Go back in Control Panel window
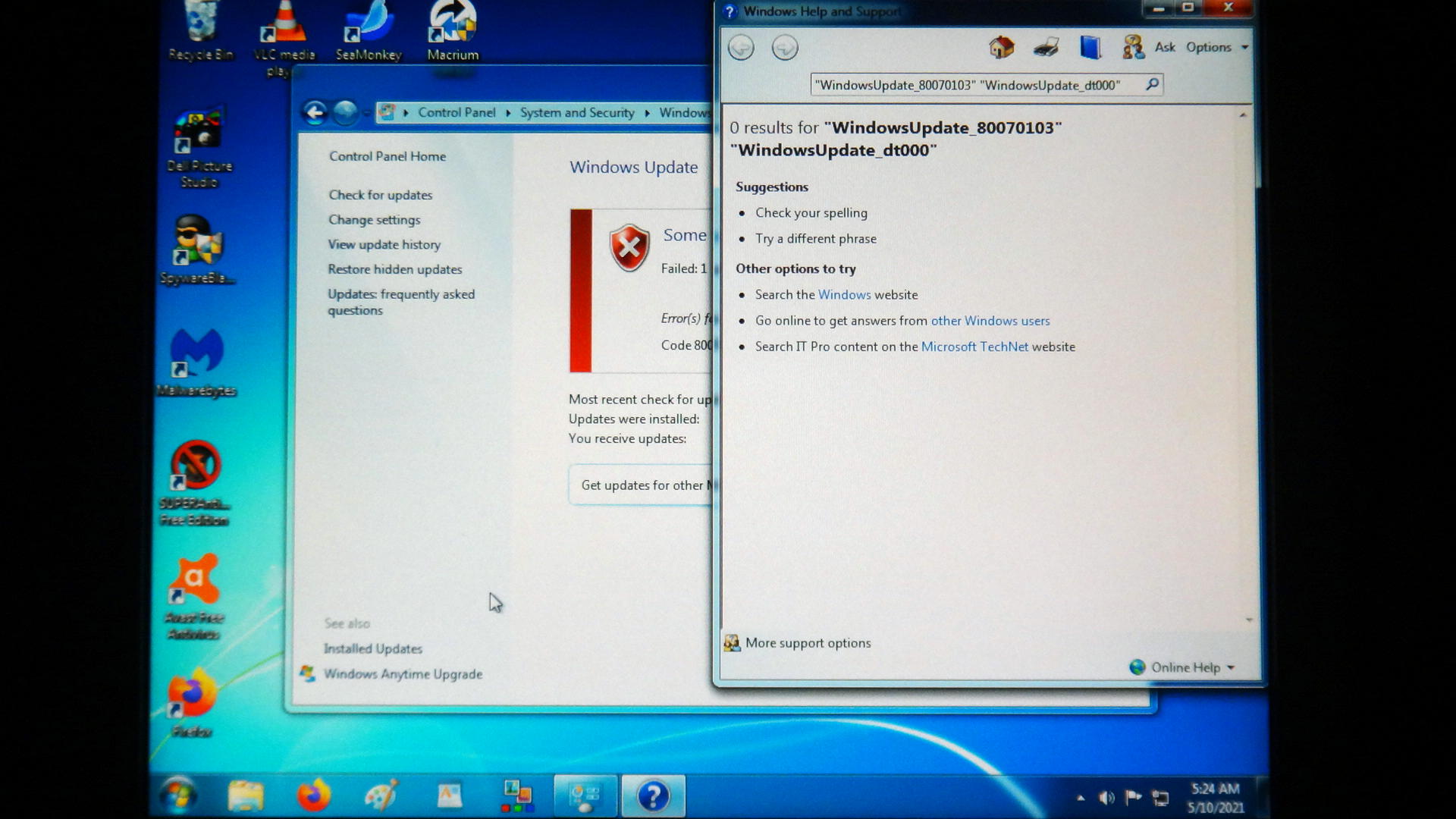Screen dimensions: 1456x819 tap(315, 113)
